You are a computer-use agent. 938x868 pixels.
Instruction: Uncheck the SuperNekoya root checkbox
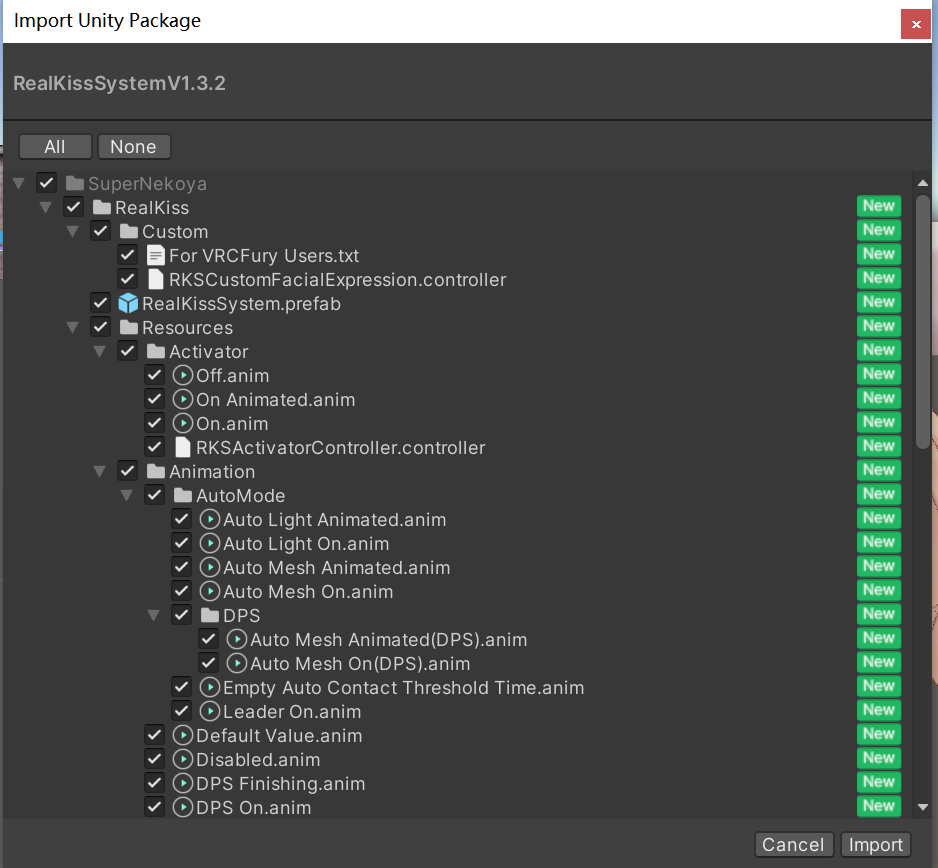[x=46, y=183]
